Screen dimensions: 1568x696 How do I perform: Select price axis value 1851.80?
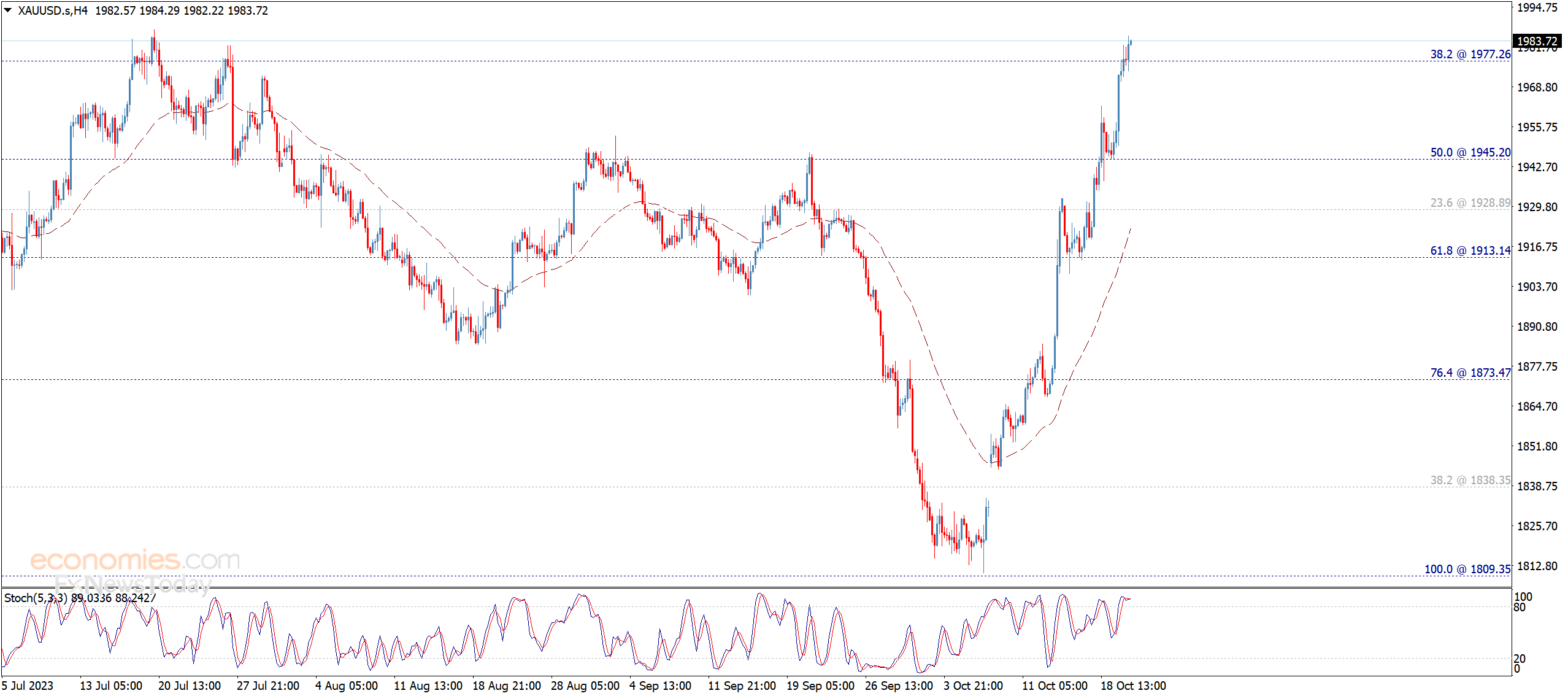pos(1537,446)
